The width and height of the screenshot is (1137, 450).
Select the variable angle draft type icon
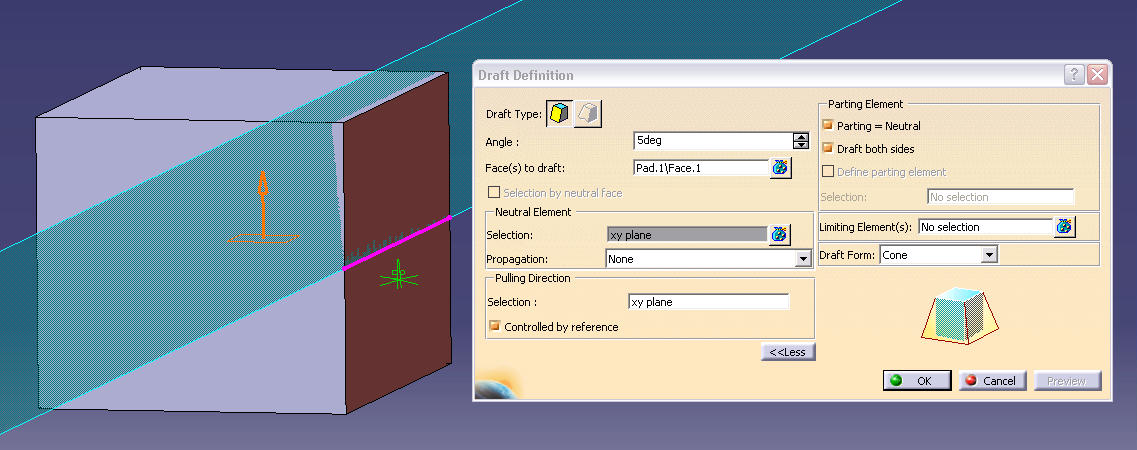[x=588, y=114]
